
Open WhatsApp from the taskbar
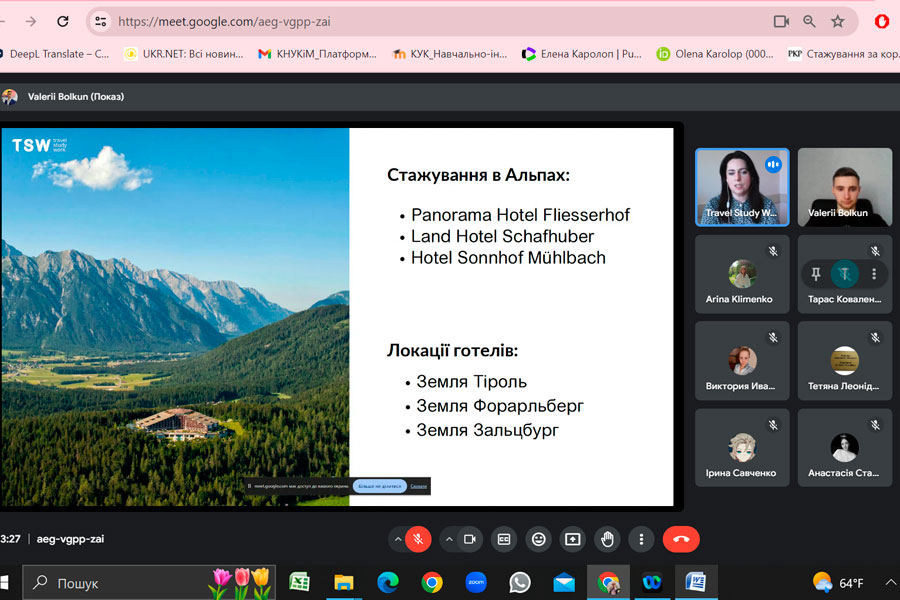pos(520,582)
